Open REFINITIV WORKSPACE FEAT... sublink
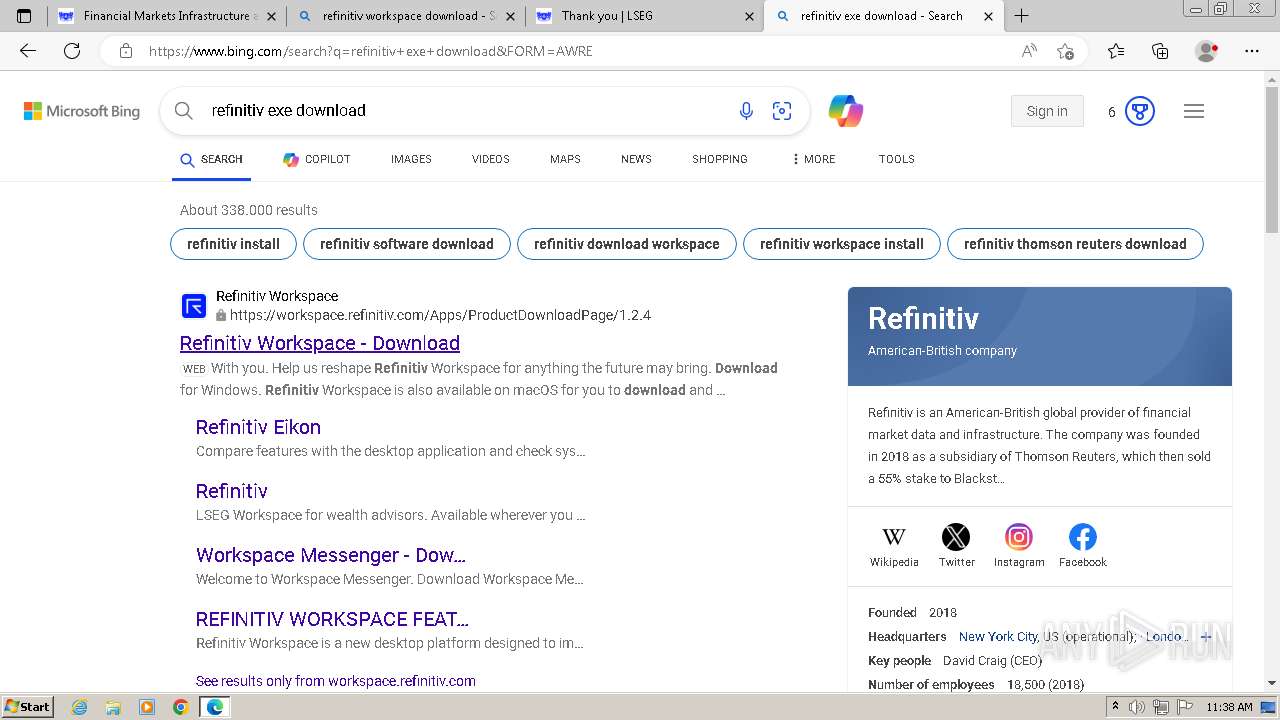 tap(332, 619)
